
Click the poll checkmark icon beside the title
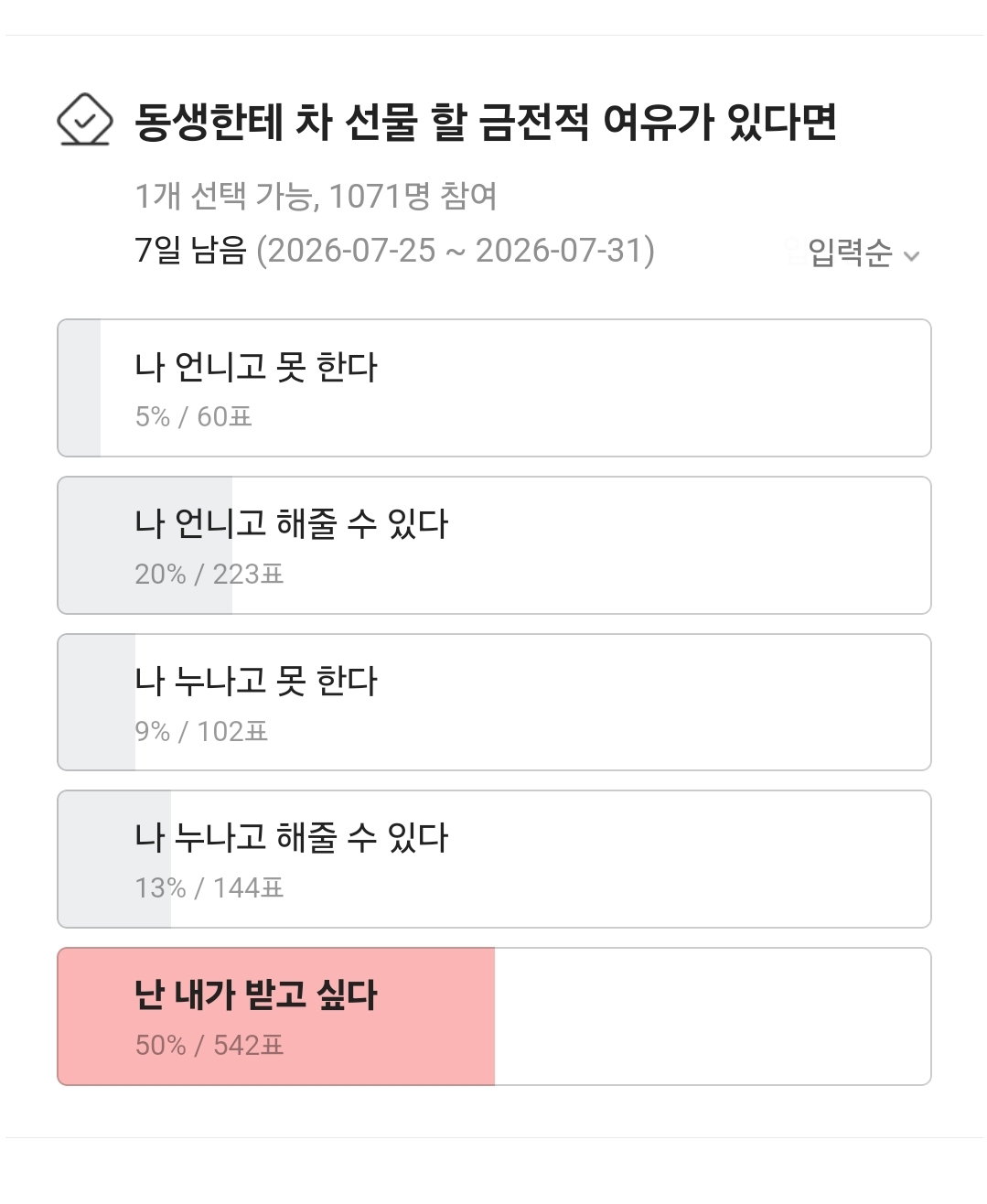click(84, 119)
